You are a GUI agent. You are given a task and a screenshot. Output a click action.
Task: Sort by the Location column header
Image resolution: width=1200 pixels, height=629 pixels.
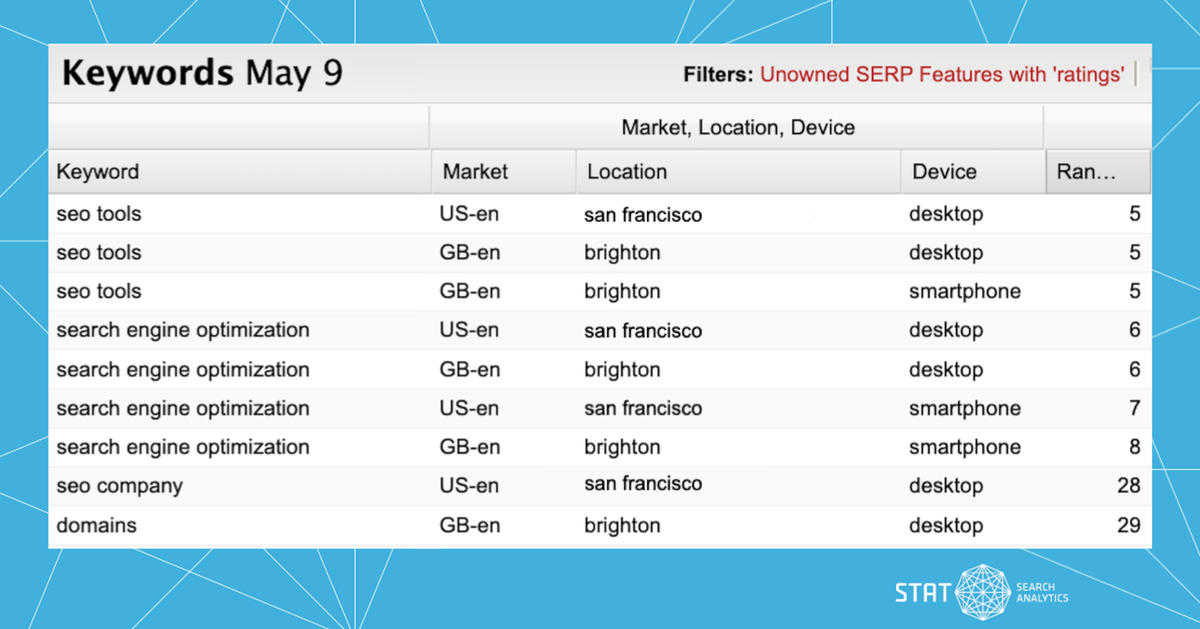(627, 172)
